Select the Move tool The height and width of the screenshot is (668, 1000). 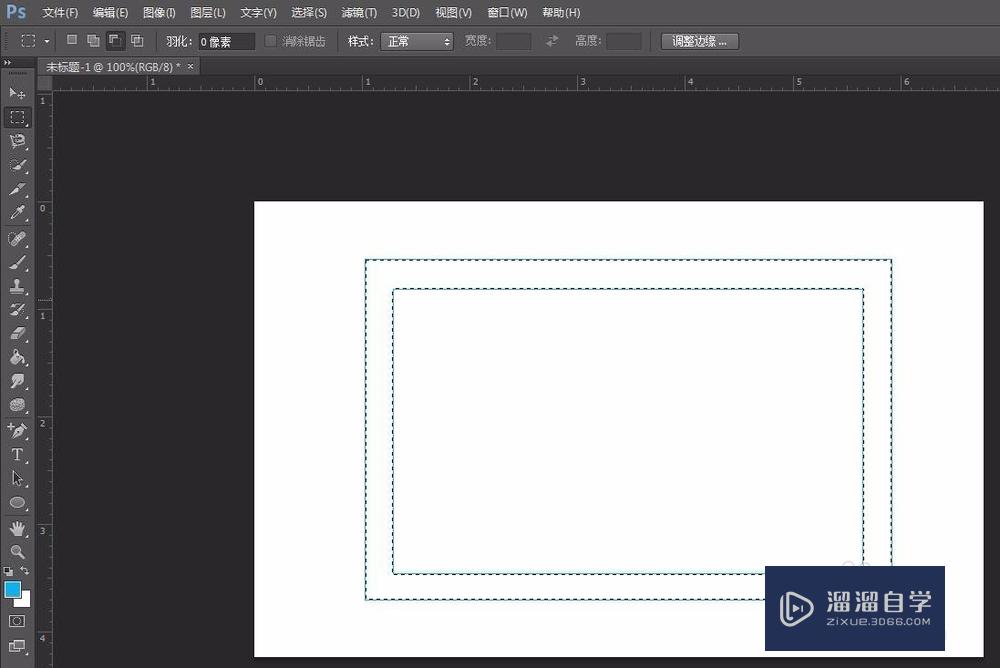click(17, 94)
